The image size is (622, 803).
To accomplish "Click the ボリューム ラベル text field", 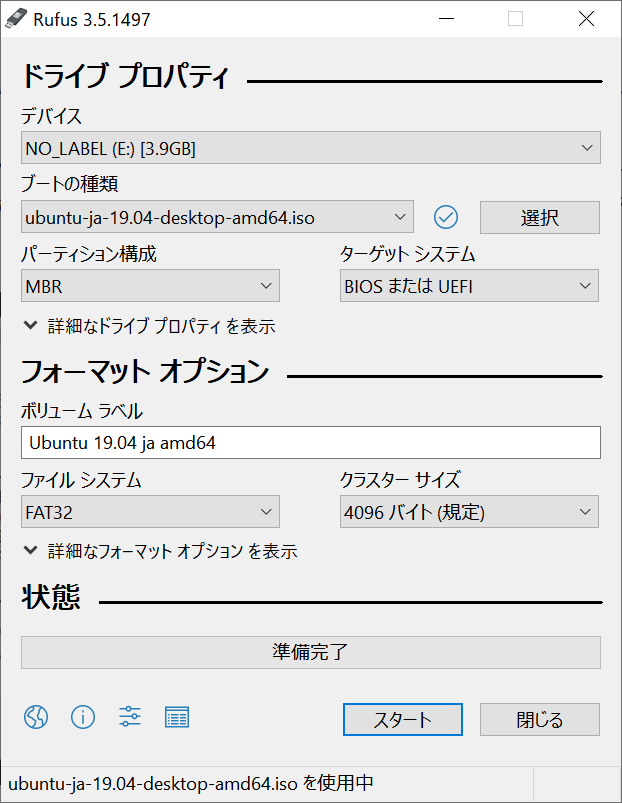I will 311,442.
